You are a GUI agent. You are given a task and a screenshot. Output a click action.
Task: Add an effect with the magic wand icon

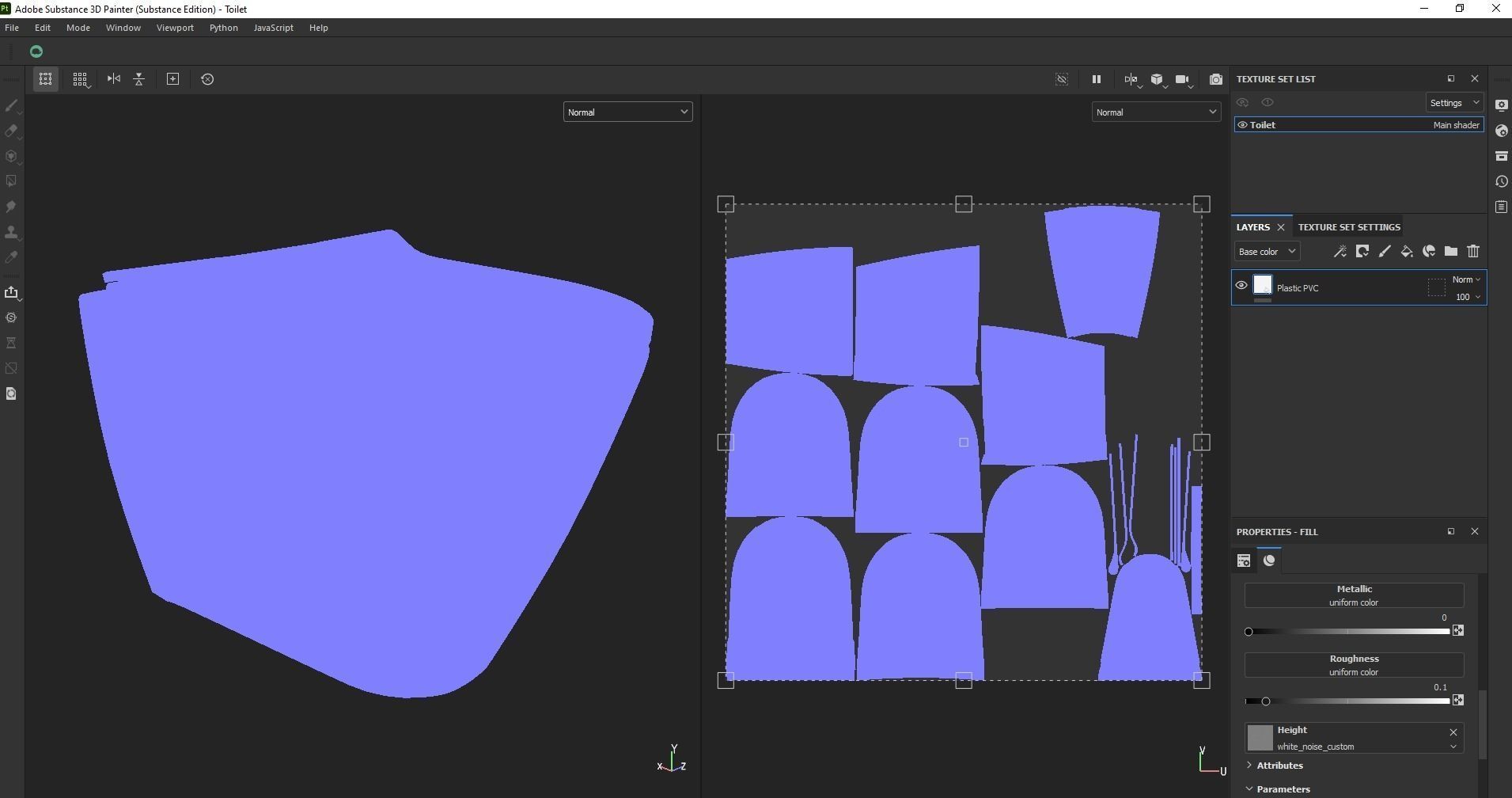click(1340, 251)
